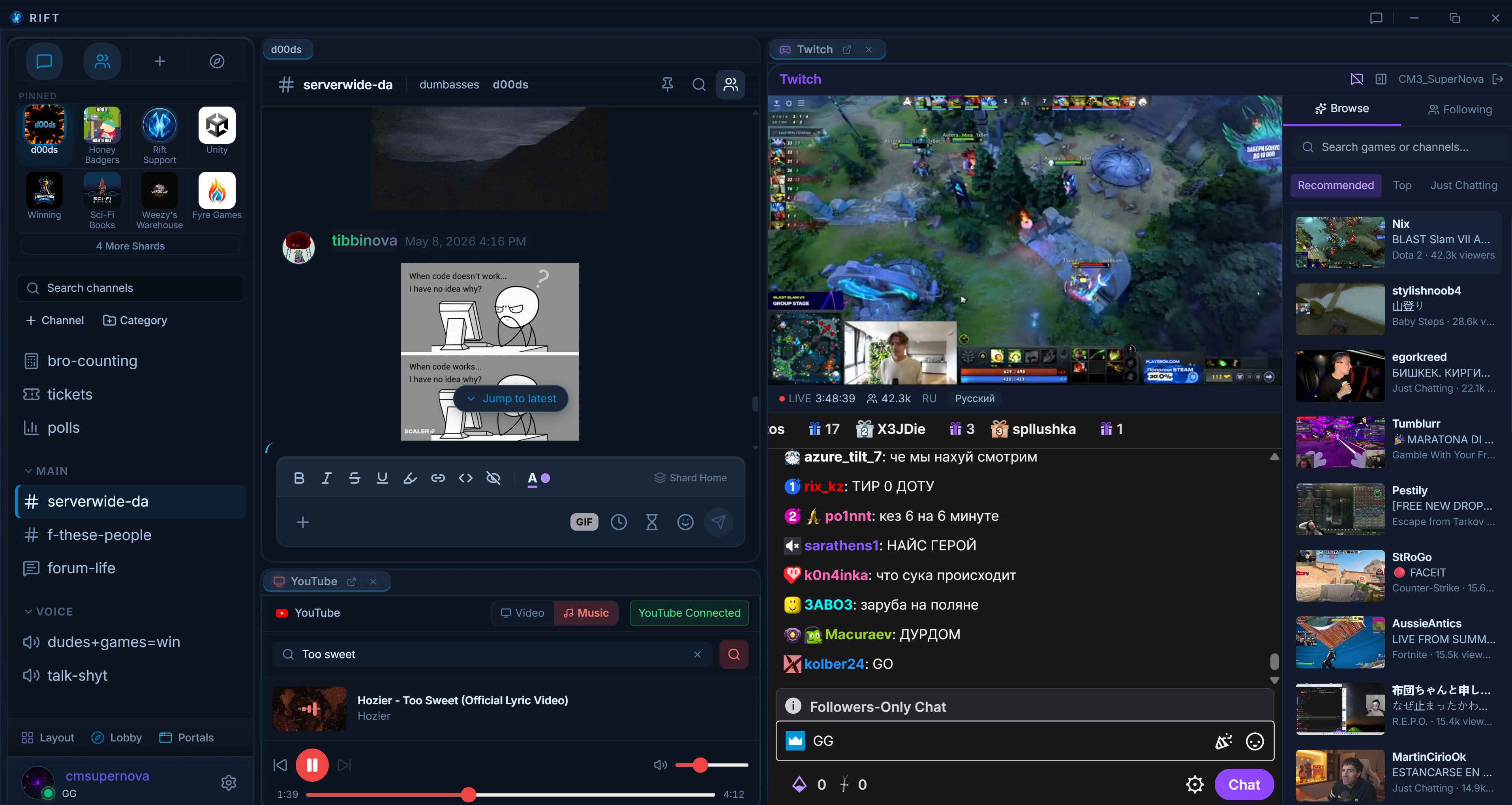The height and width of the screenshot is (805, 1512).
Task: Open the Layout options
Action: [x=47, y=737]
